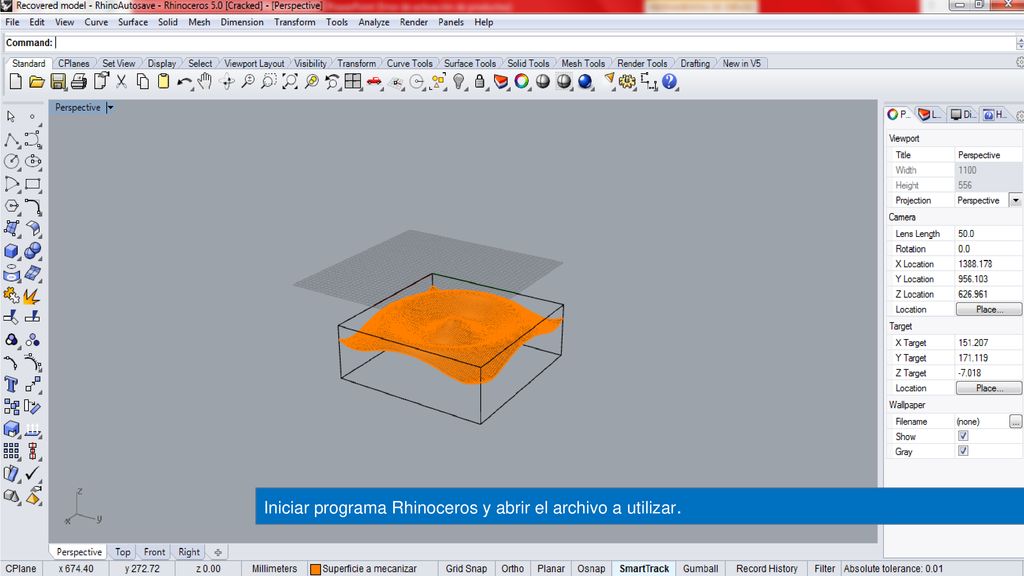The width and height of the screenshot is (1024, 576).
Task: Uncheck the wallpaper Gray checkbox
Action: [x=963, y=451]
